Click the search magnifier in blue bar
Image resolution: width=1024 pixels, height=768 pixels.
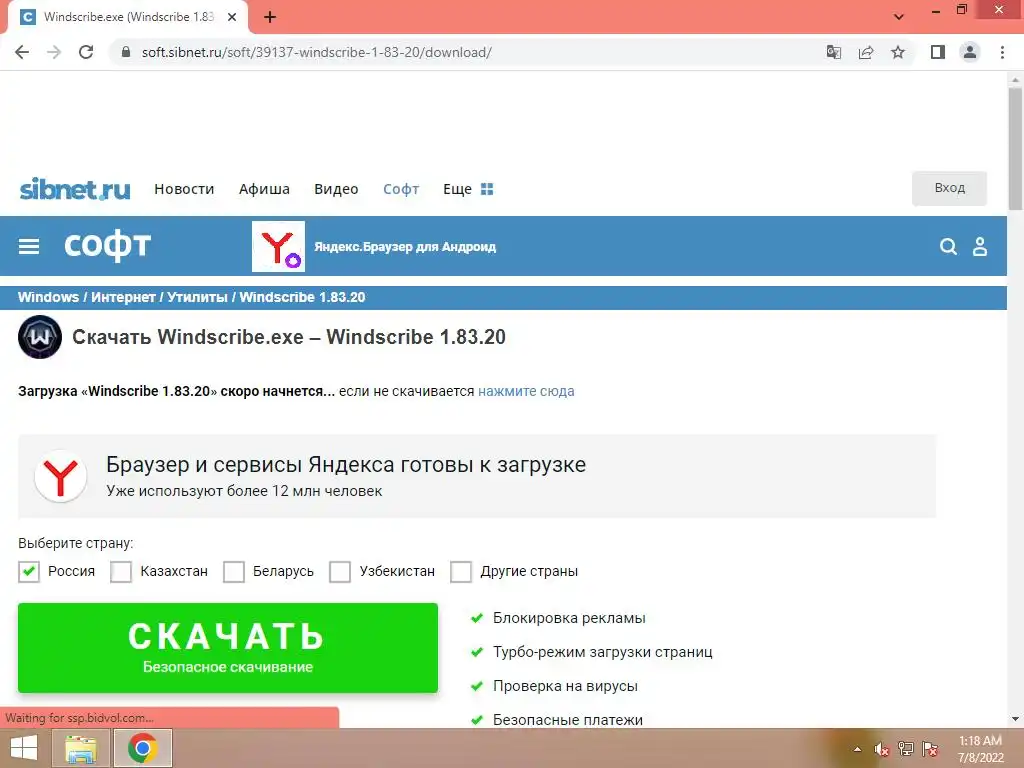point(948,246)
